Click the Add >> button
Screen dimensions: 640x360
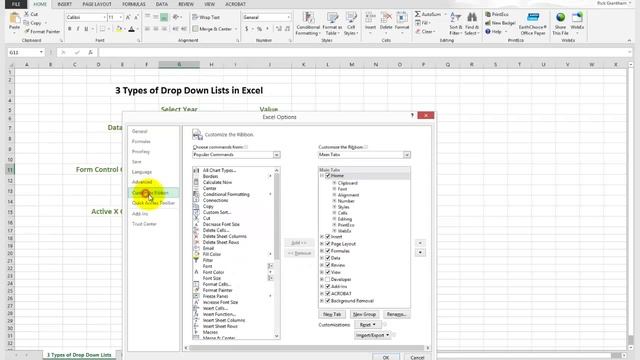coord(299,243)
